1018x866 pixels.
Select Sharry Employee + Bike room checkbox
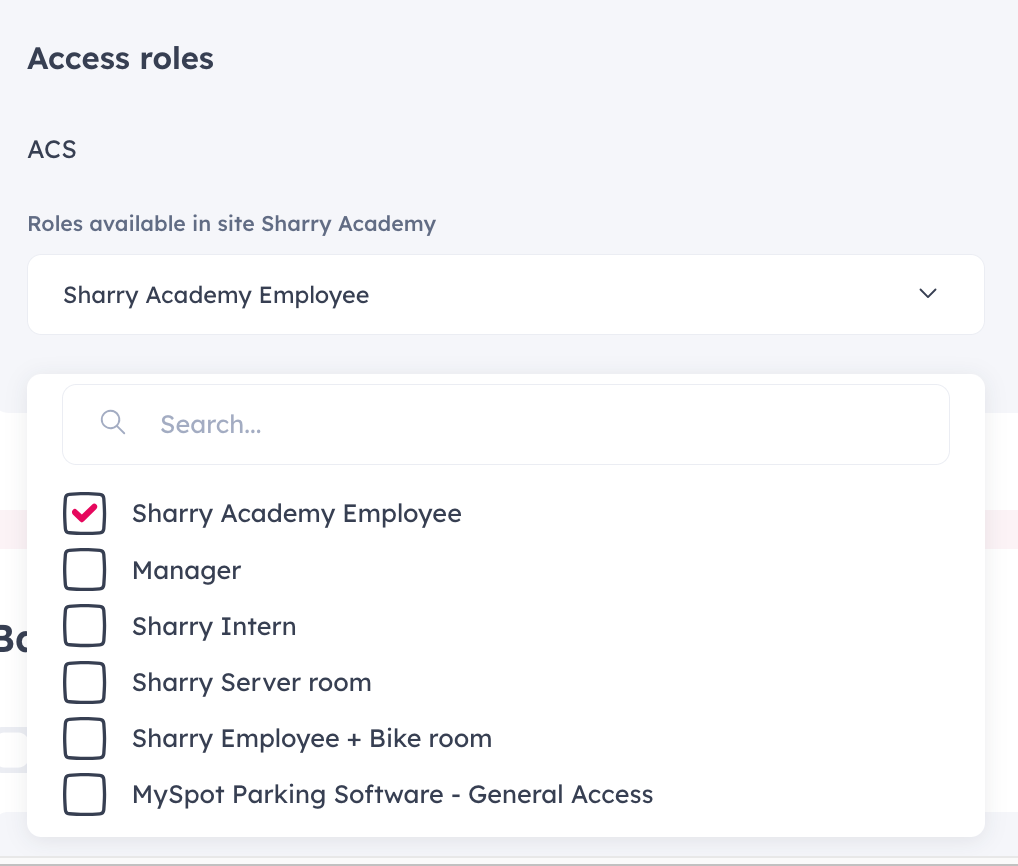tap(84, 738)
